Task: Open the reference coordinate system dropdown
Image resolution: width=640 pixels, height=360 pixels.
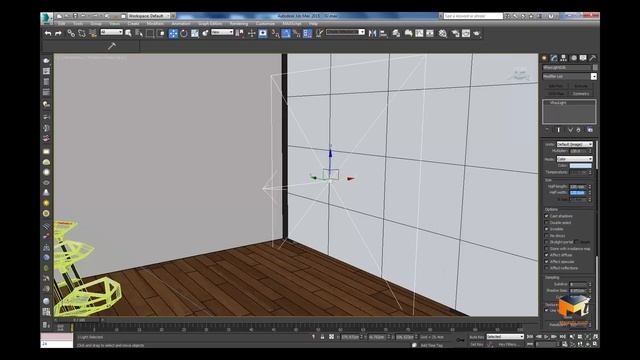Action: click(x=222, y=32)
